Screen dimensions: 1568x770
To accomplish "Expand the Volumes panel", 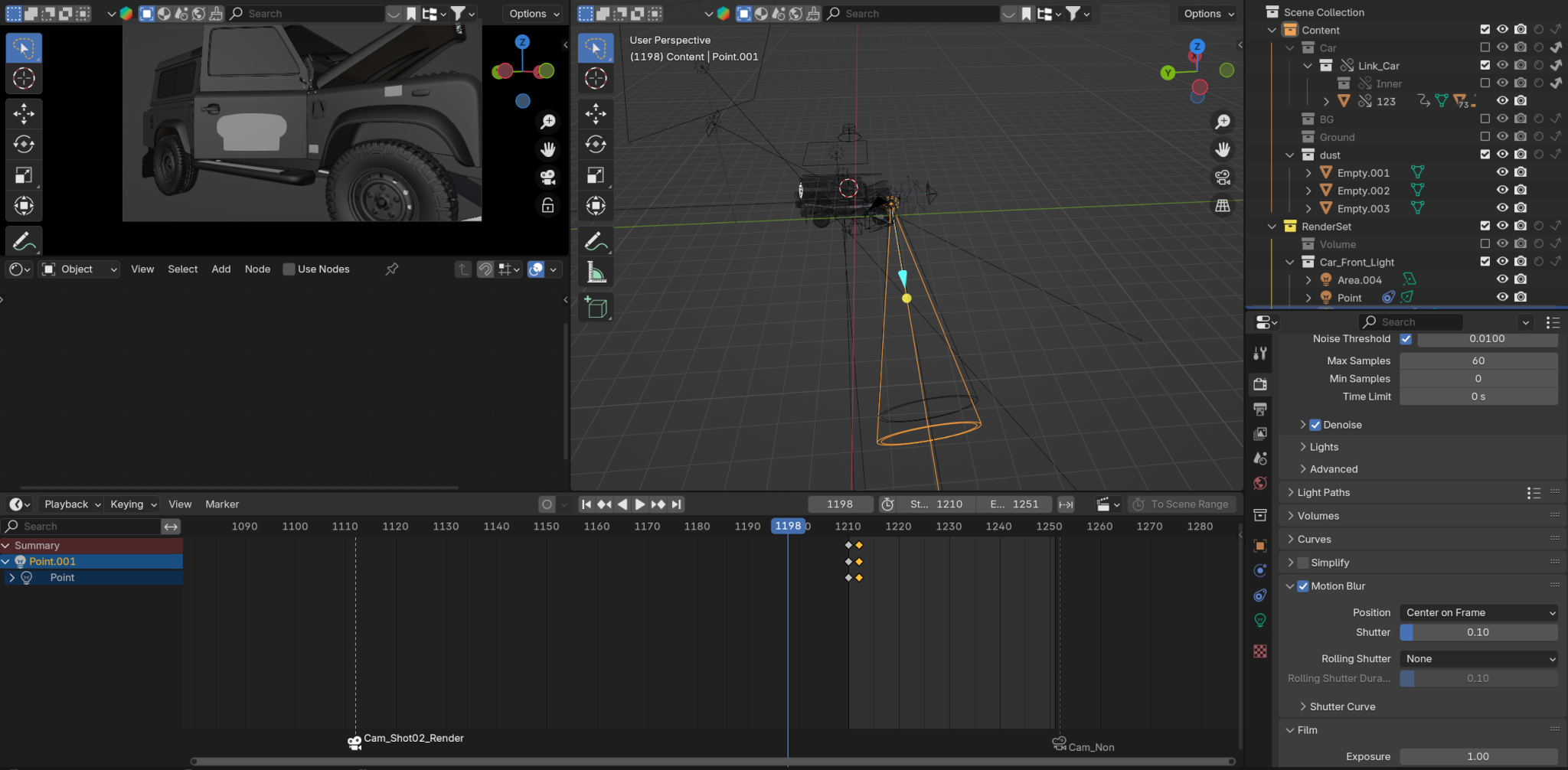I will pyautogui.click(x=1318, y=516).
